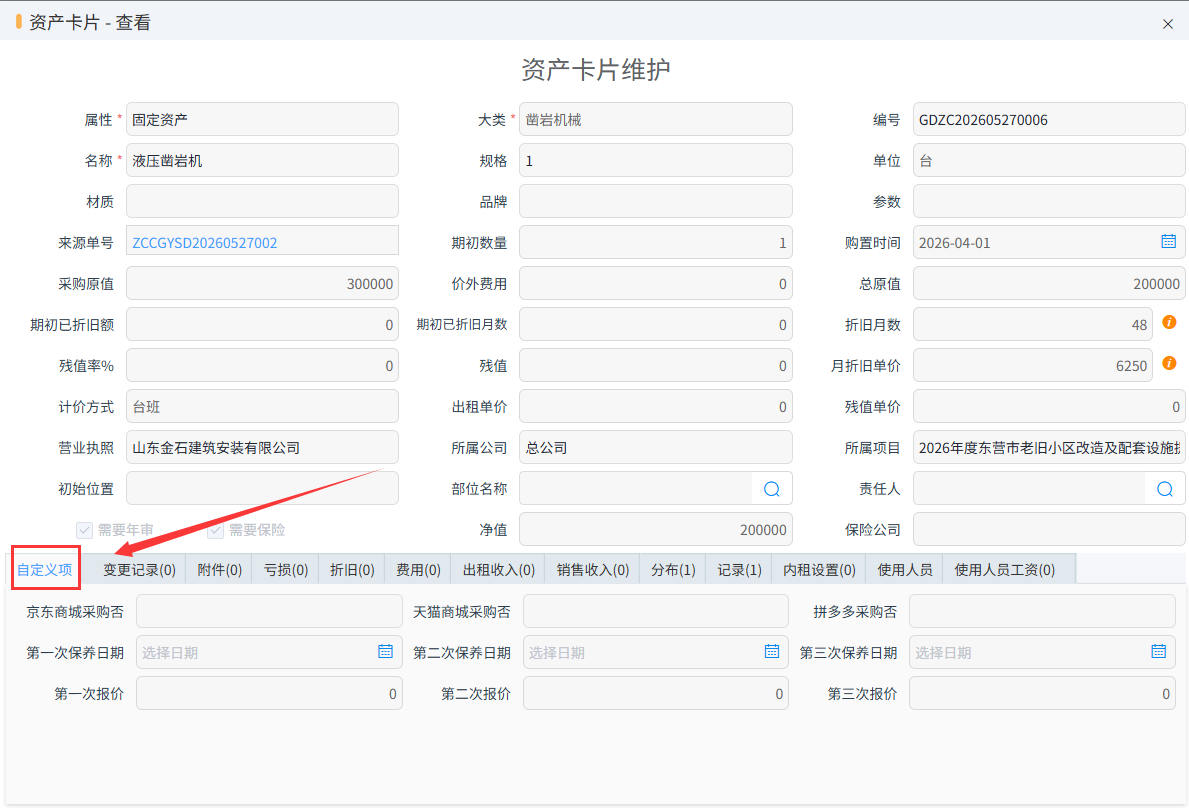The height and width of the screenshot is (808, 1189).
Task: Click the 总原值 field showing 200000
Action: point(1049,283)
